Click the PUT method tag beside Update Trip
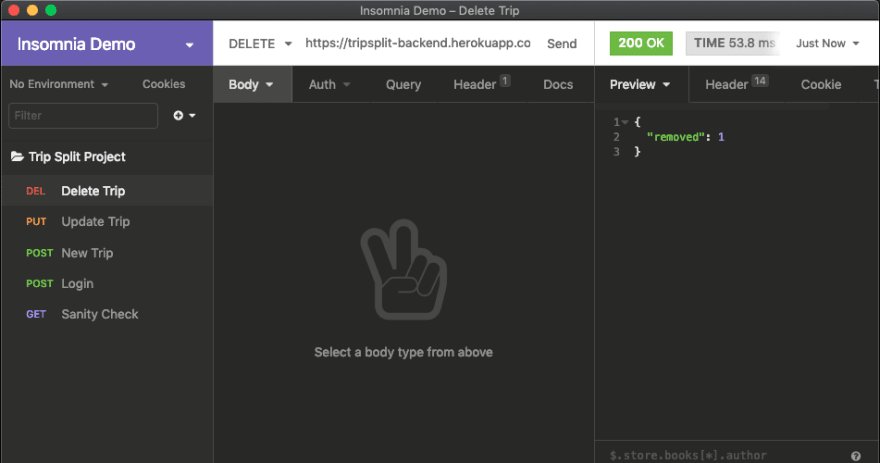This screenshot has width=880, height=463. pyautogui.click(x=36, y=222)
